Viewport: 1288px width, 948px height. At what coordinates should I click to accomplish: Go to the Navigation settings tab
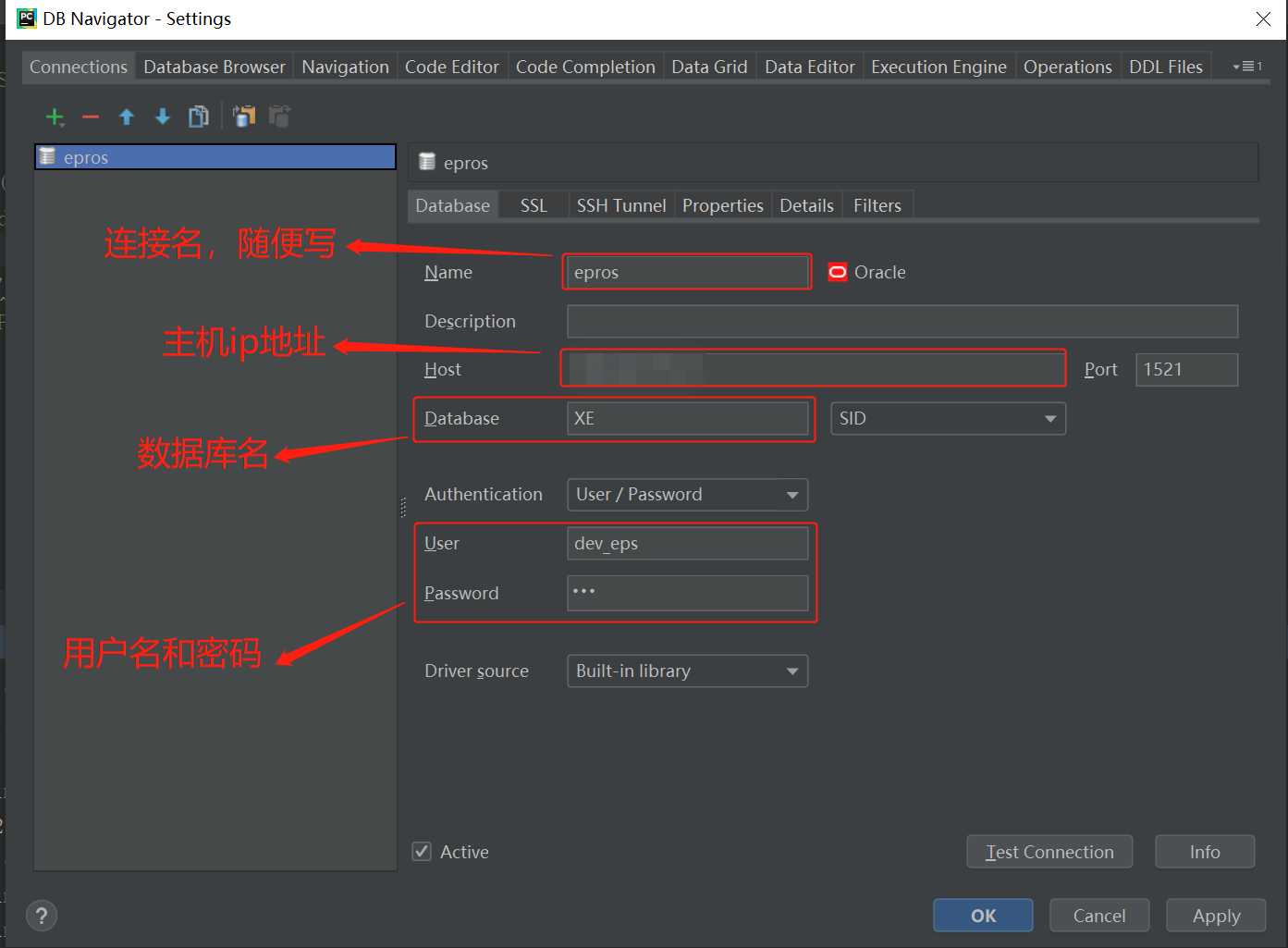(x=345, y=67)
